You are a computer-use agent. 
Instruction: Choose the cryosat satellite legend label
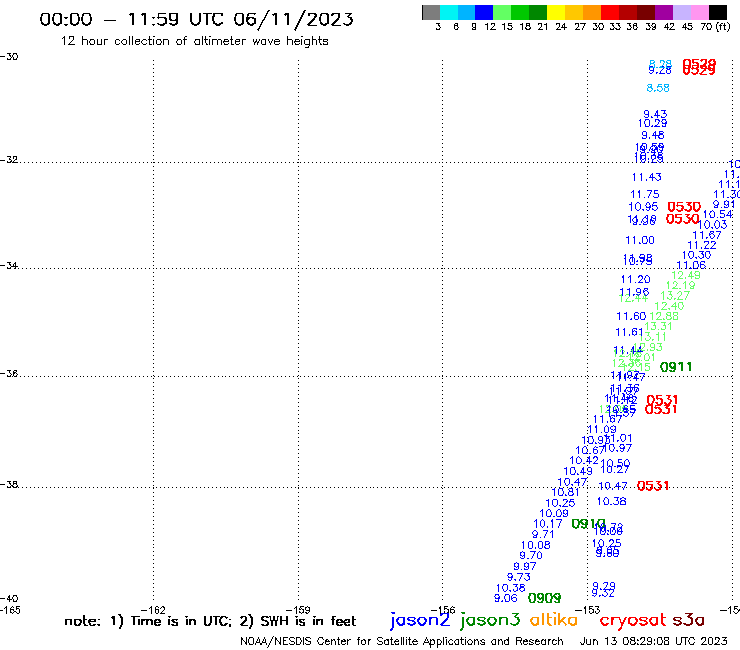coord(633,621)
